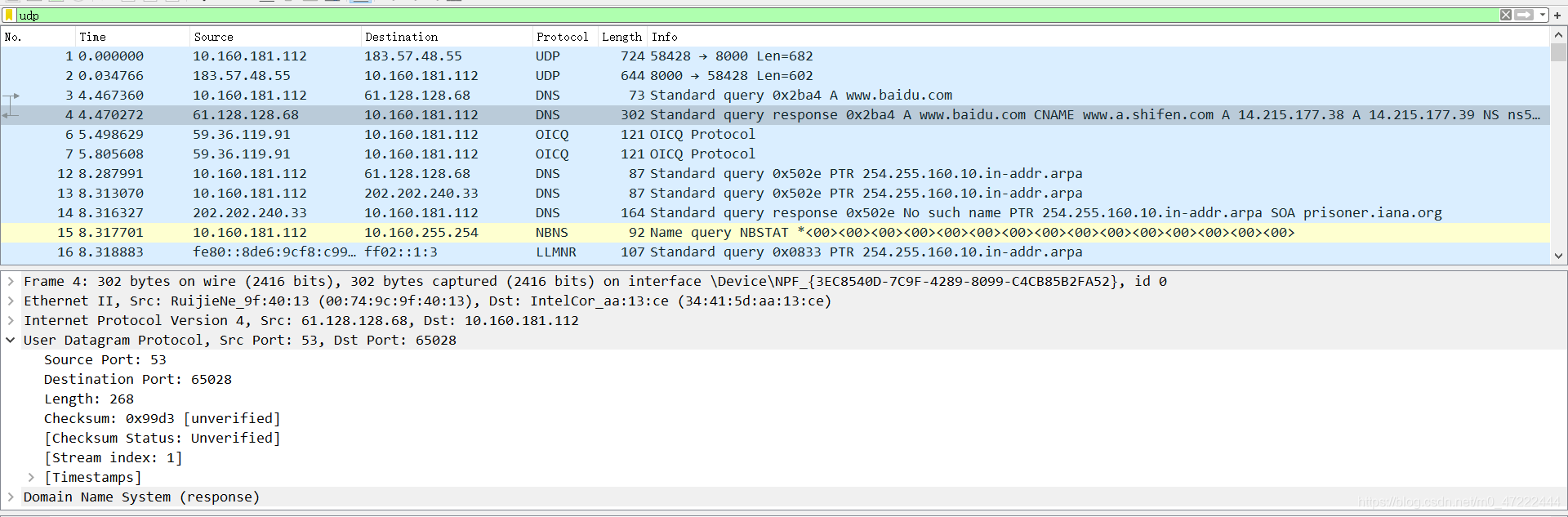Expand the [Timestamps] subtree
This screenshot has height=517, width=1568.
tap(31, 477)
